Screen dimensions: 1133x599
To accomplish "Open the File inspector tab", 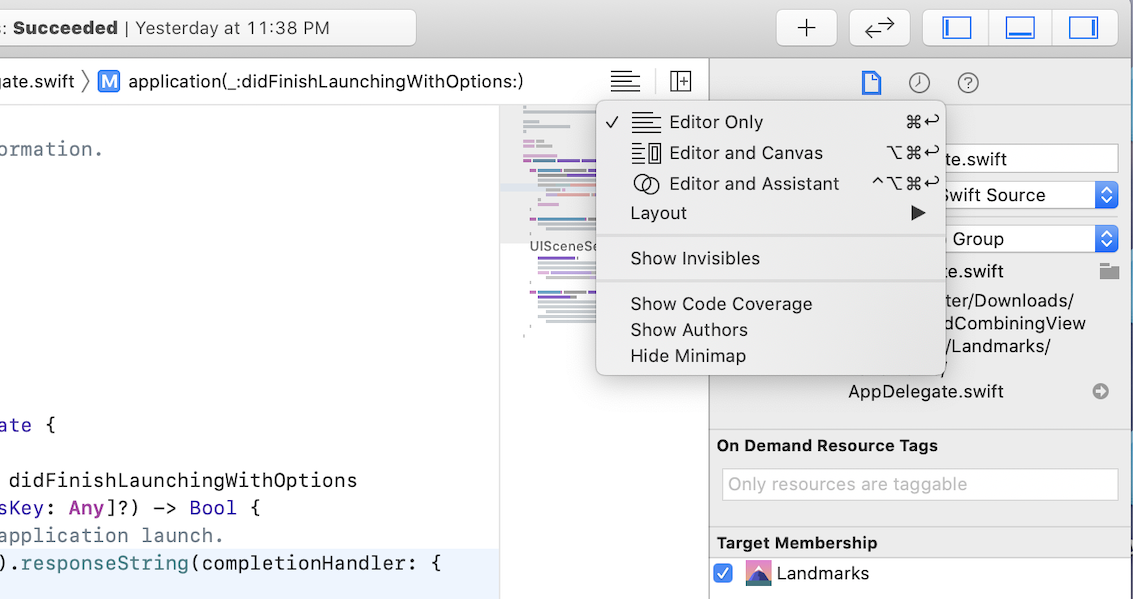I will click(871, 83).
